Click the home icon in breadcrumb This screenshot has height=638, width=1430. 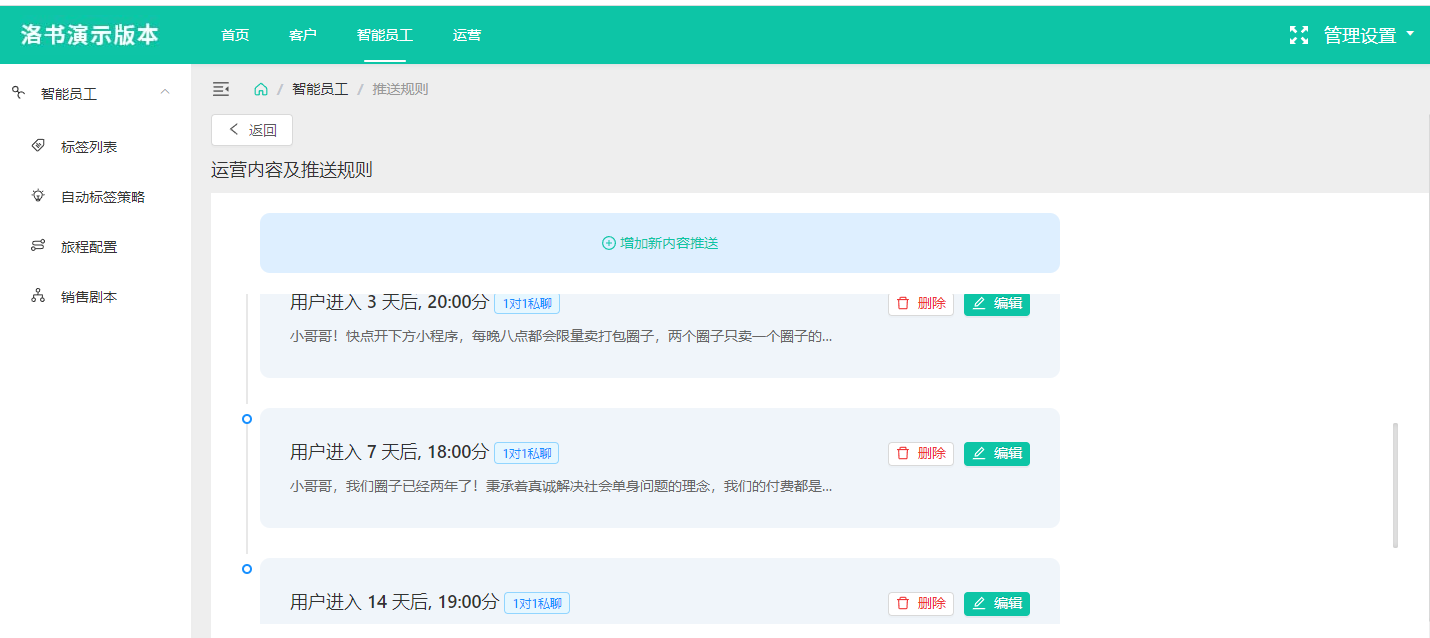(261, 89)
